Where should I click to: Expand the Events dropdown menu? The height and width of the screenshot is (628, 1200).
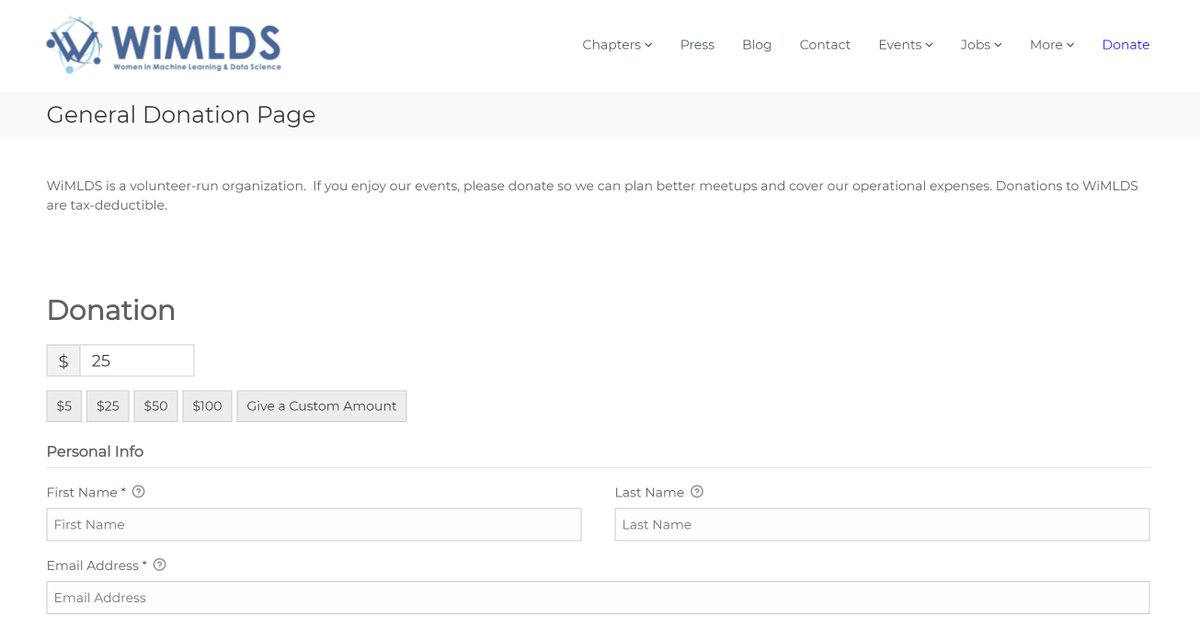tap(905, 45)
